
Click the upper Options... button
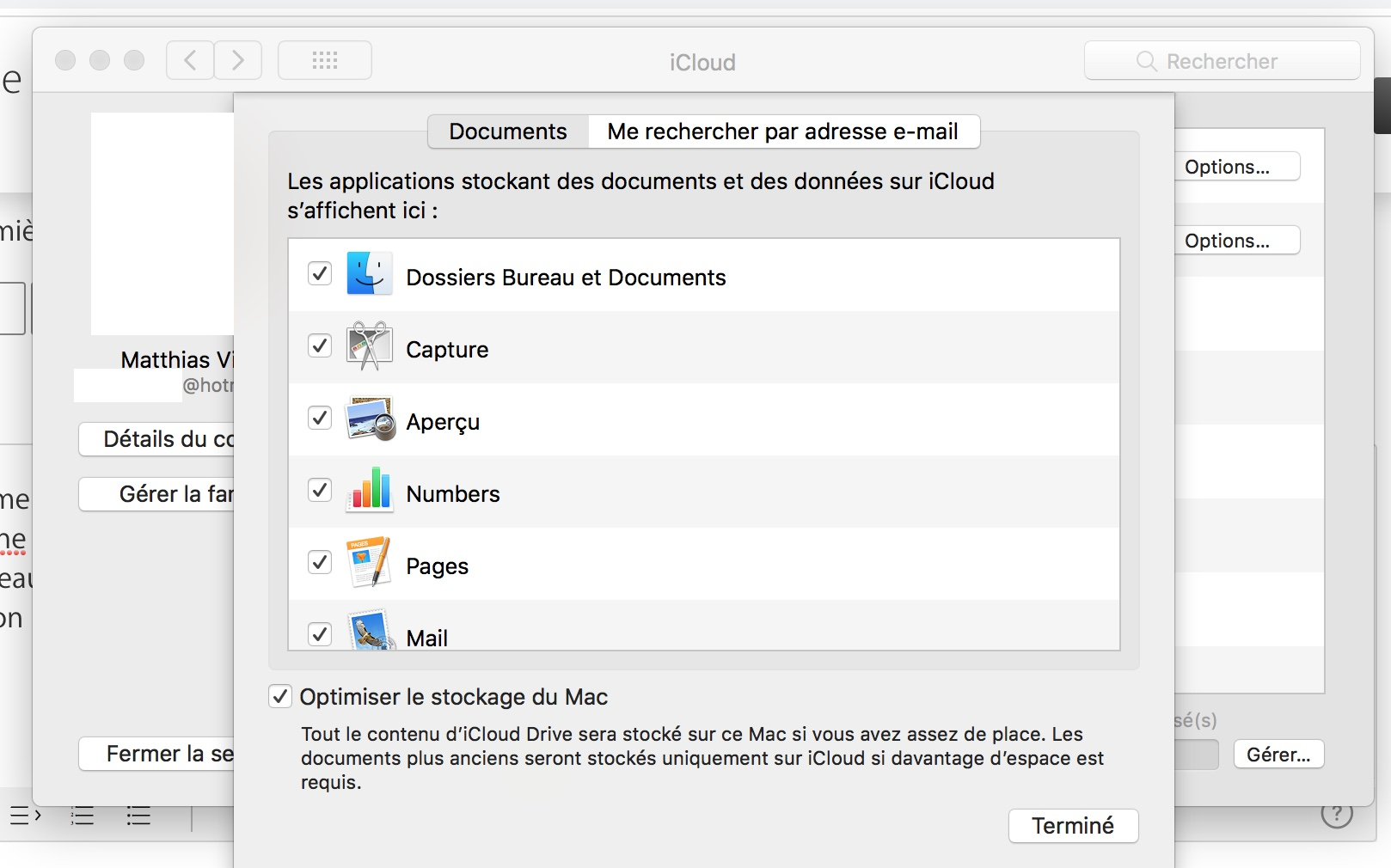coord(1237,167)
